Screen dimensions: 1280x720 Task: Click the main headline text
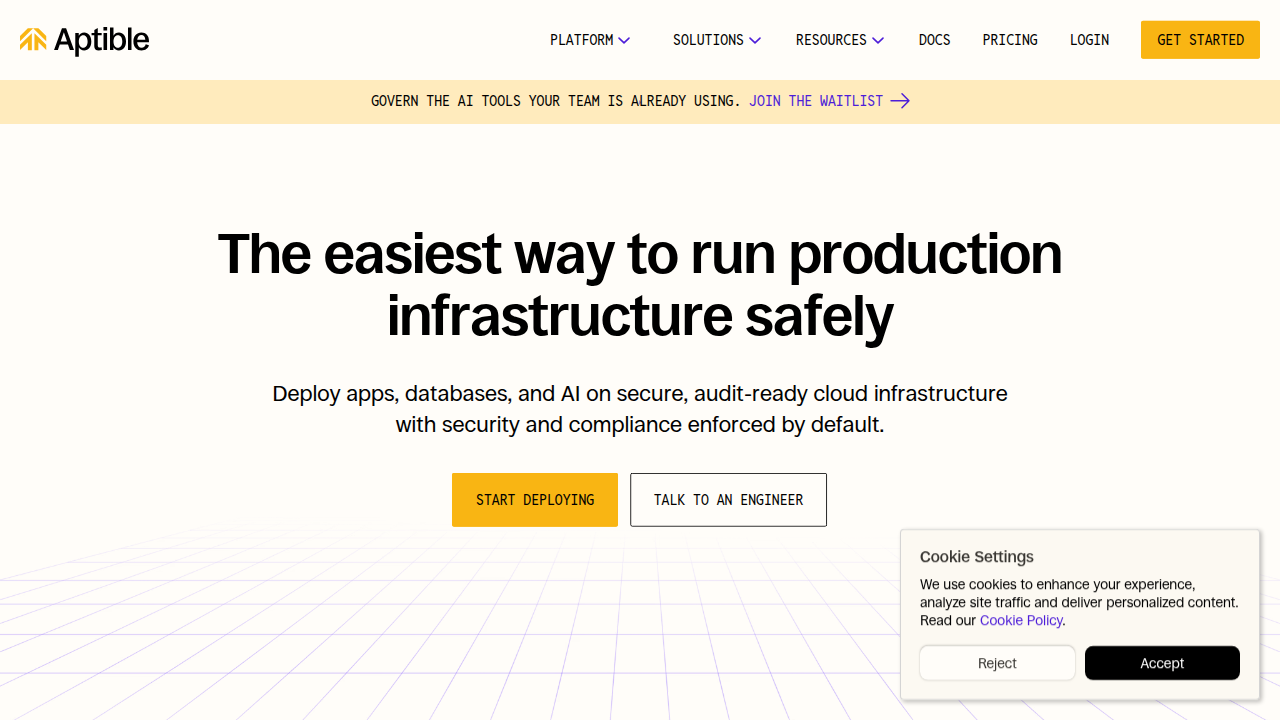tap(640, 285)
